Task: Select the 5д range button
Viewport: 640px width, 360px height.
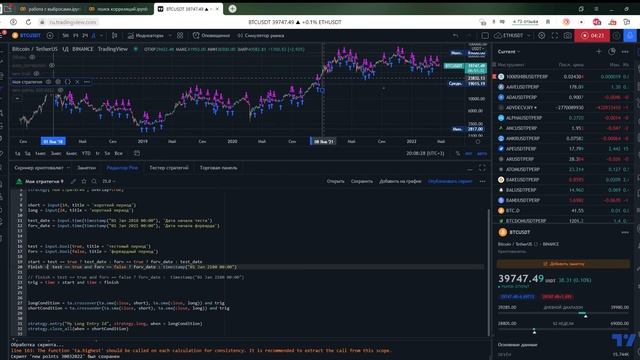Action: point(27,153)
